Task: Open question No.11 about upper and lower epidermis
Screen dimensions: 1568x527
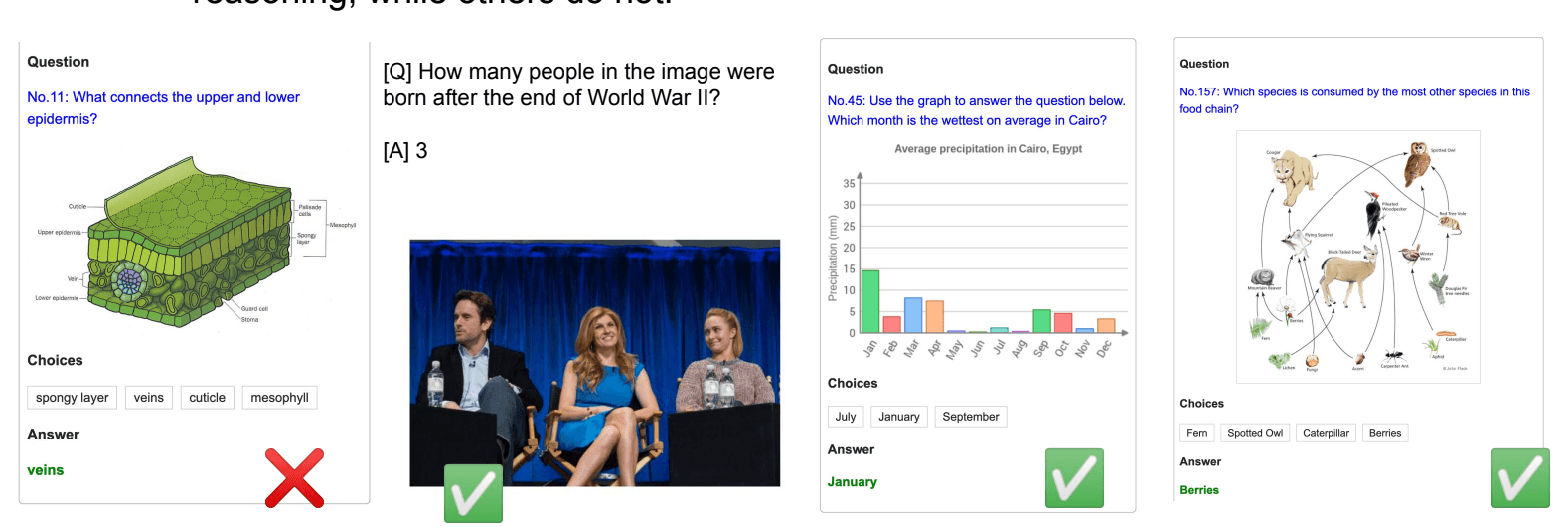Action: pos(163,108)
